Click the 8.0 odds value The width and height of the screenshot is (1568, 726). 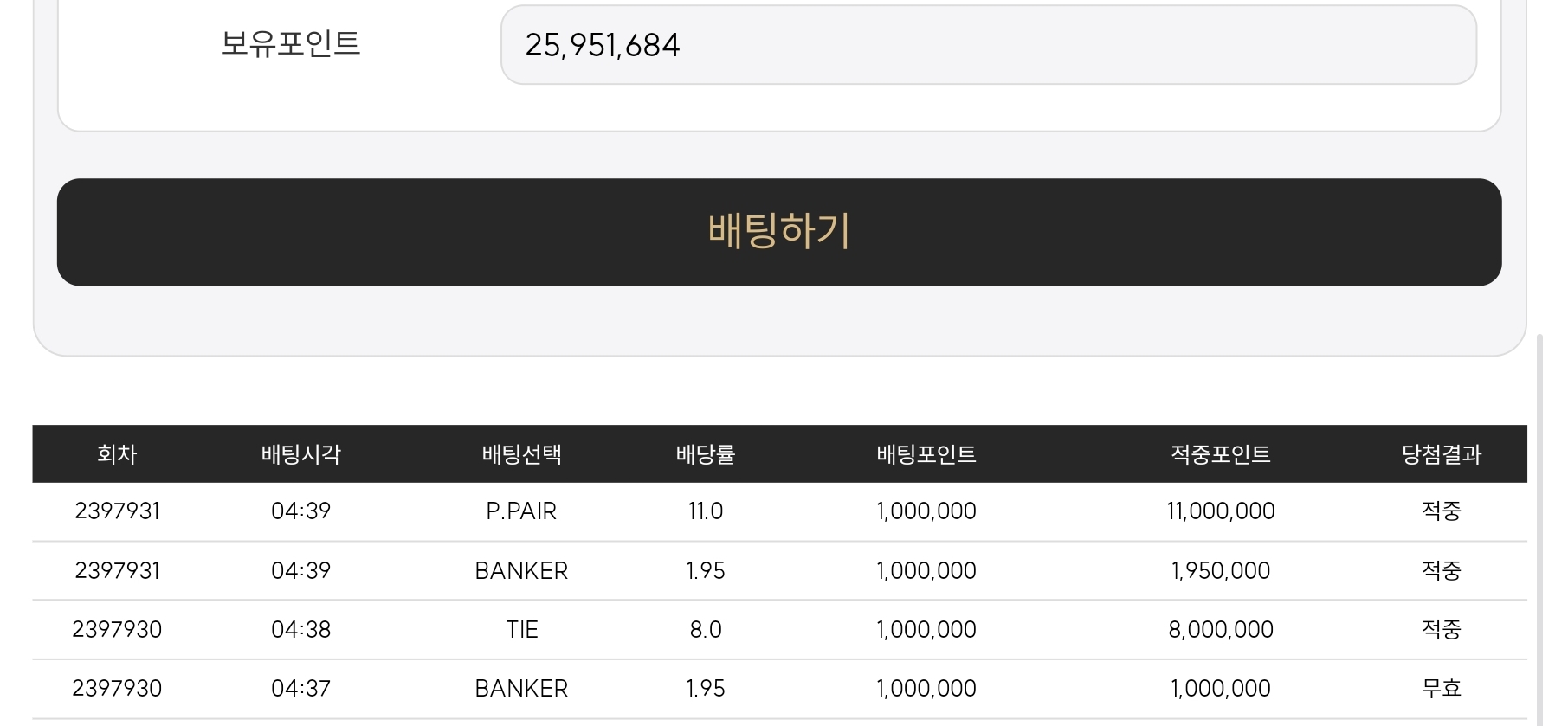706,630
